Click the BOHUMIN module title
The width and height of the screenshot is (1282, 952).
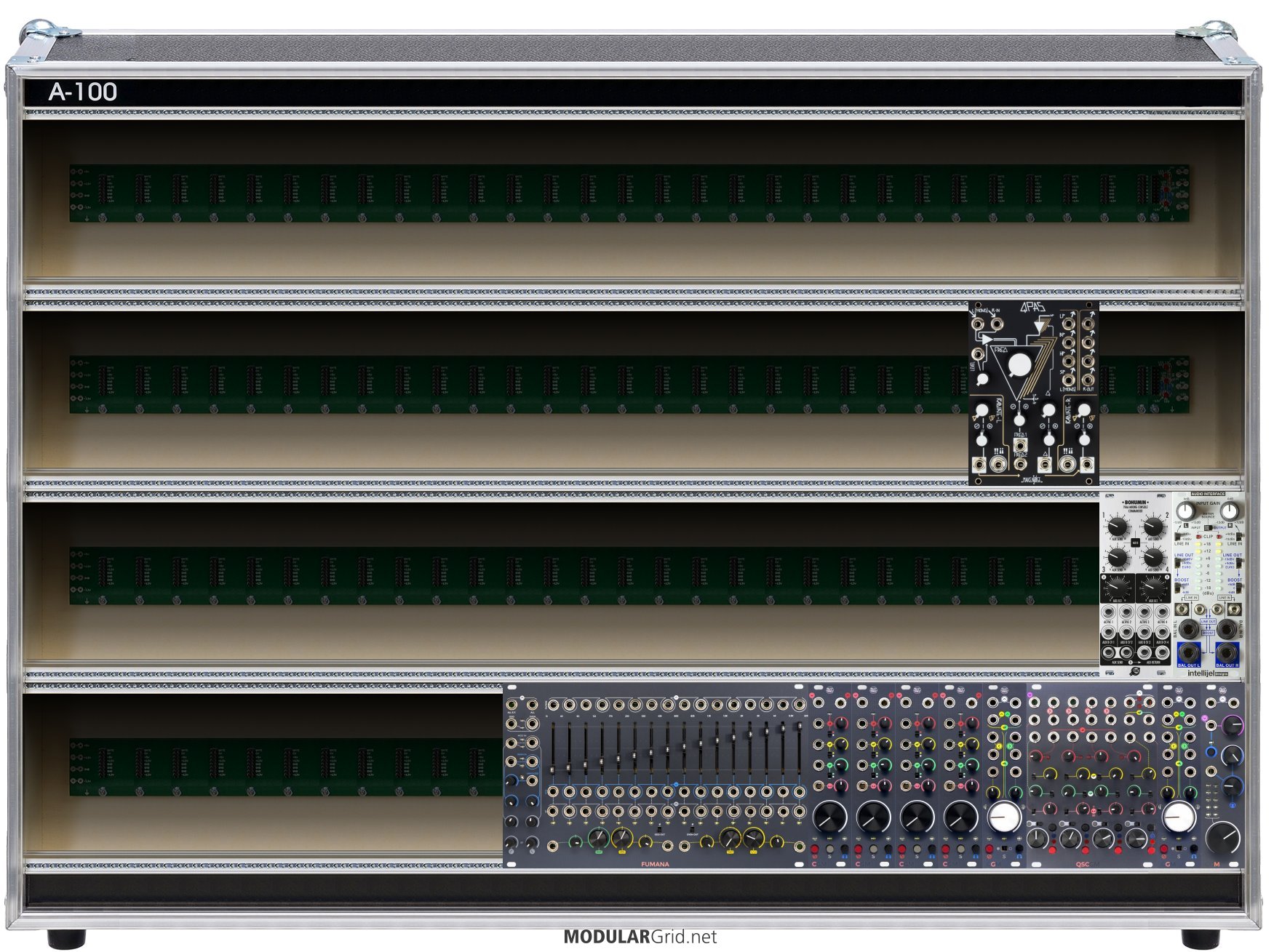coord(1135,503)
